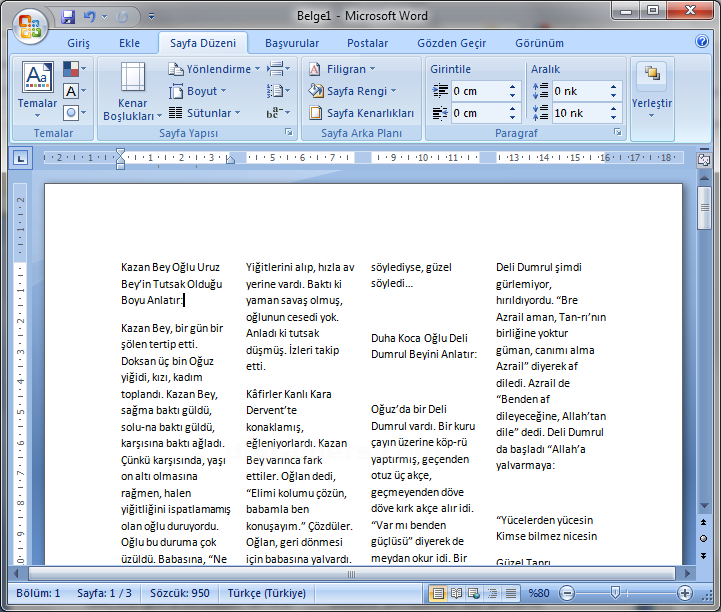Open Hyphenation dropdown icon

pyautogui.click(x=279, y=112)
